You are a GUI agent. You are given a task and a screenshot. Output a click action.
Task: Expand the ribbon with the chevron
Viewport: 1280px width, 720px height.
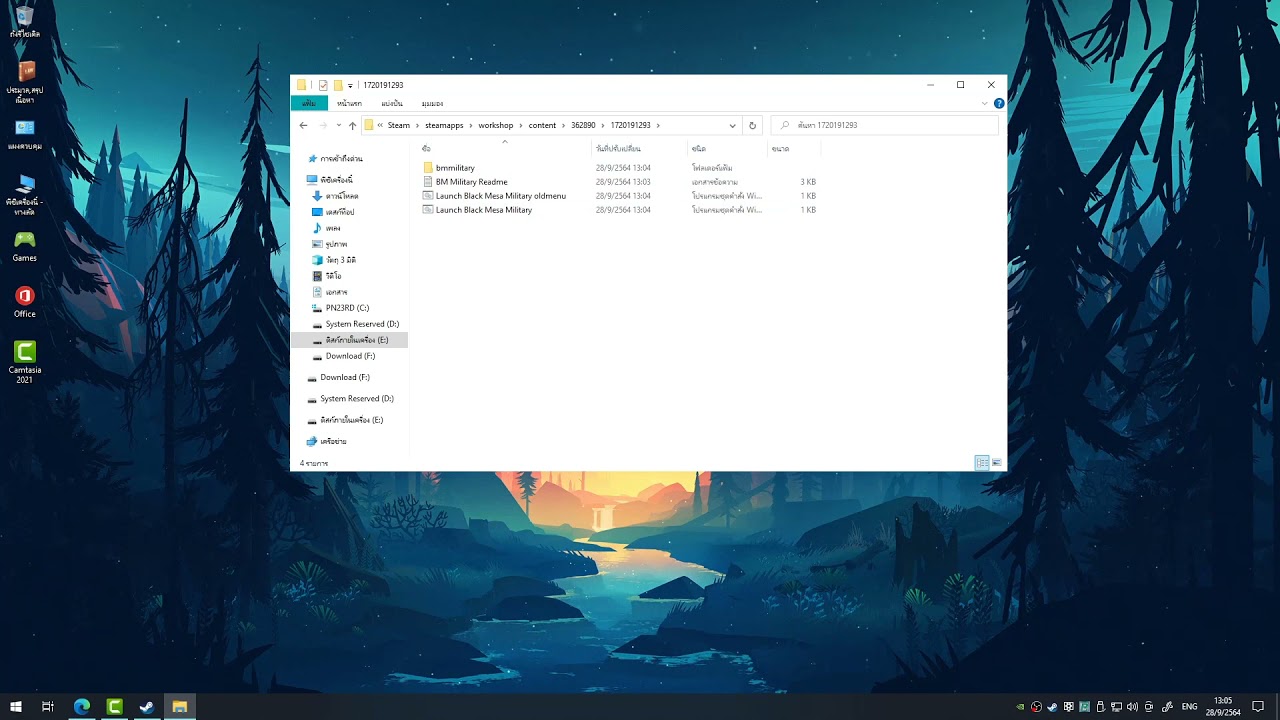point(985,104)
